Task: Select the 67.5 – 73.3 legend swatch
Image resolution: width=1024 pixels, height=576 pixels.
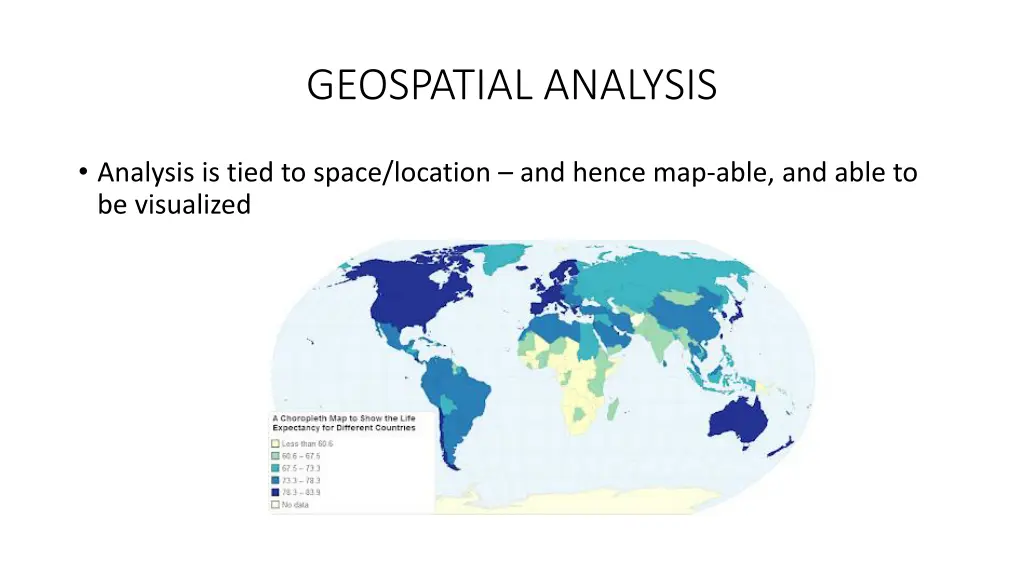Action: 276,467
